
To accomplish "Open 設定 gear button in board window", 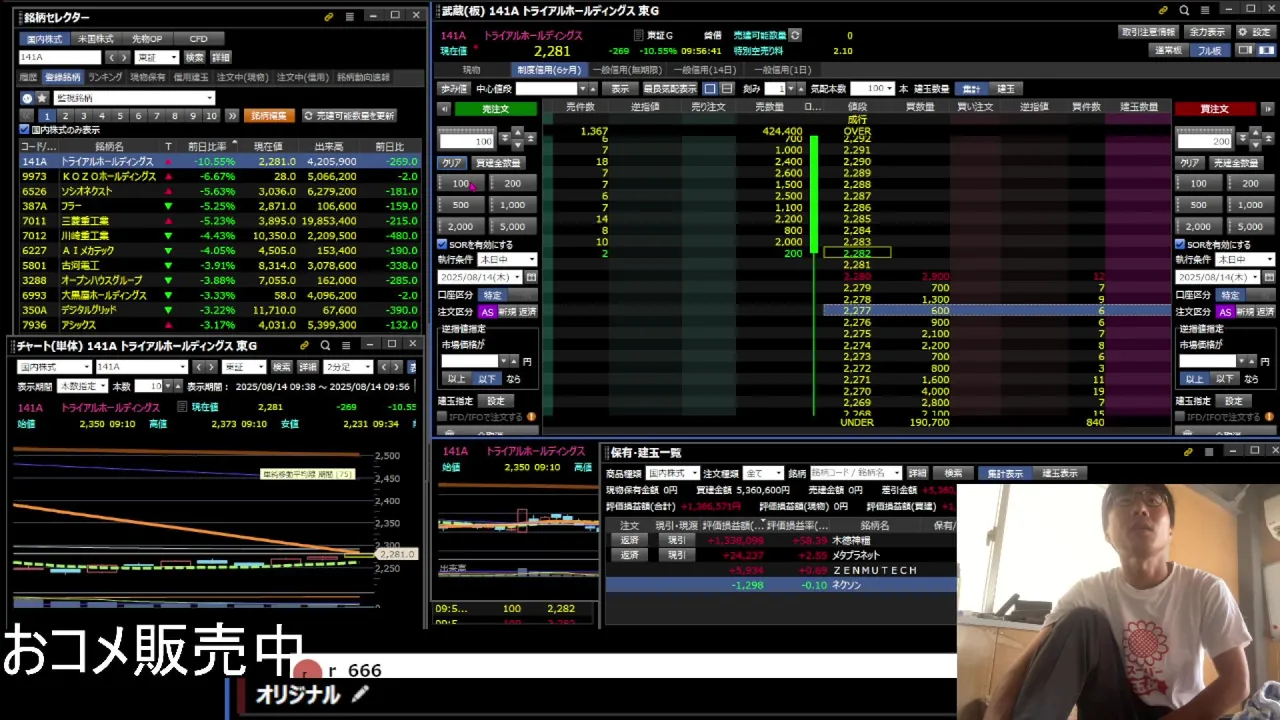I will point(1255,32).
